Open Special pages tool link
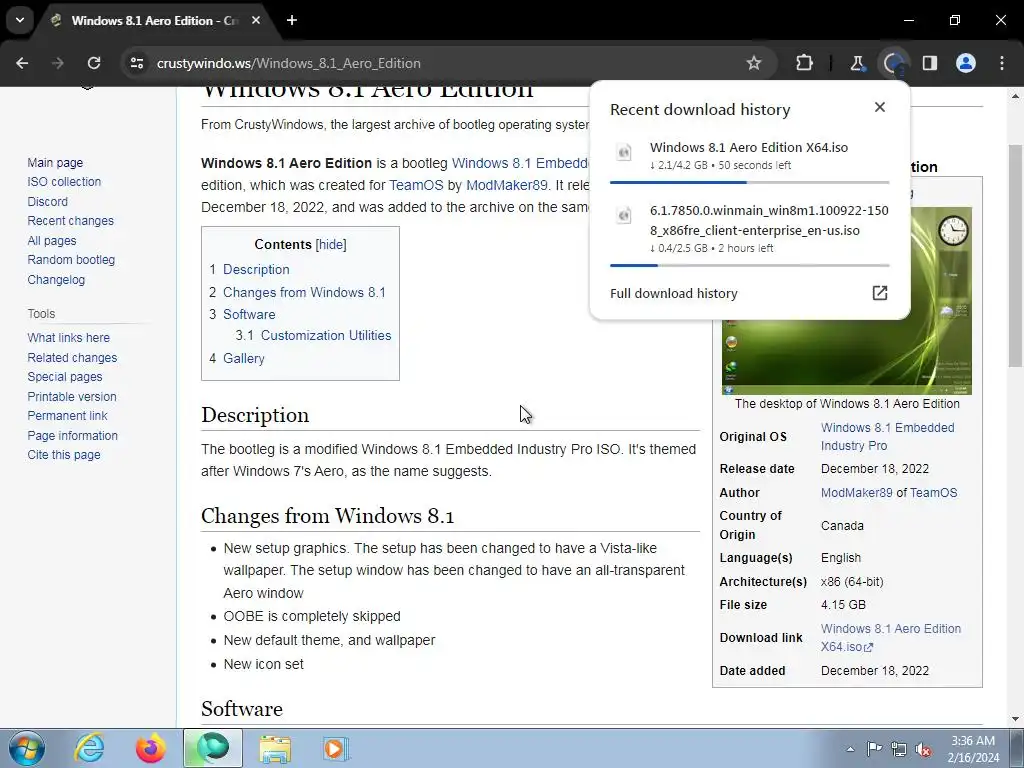 pyautogui.click(x=65, y=376)
